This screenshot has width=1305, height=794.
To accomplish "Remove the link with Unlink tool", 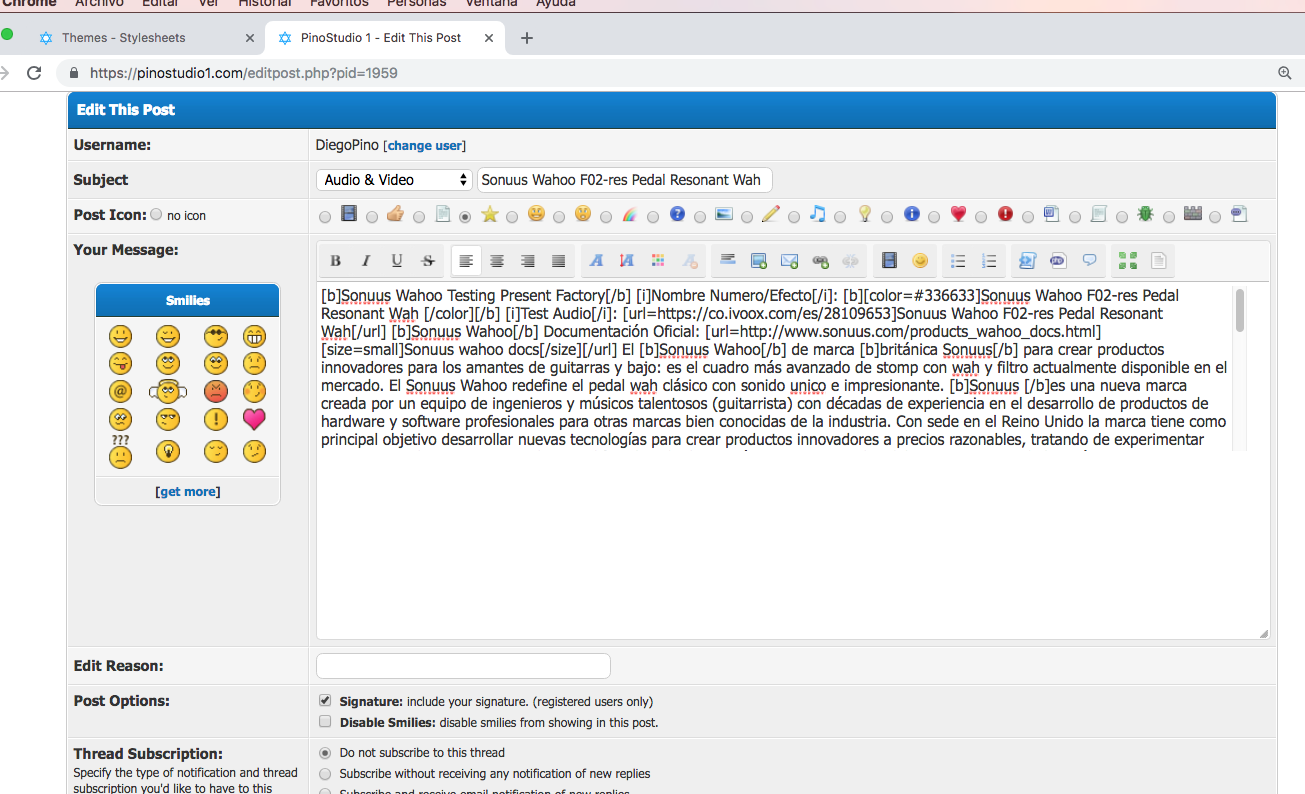I will (x=851, y=261).
